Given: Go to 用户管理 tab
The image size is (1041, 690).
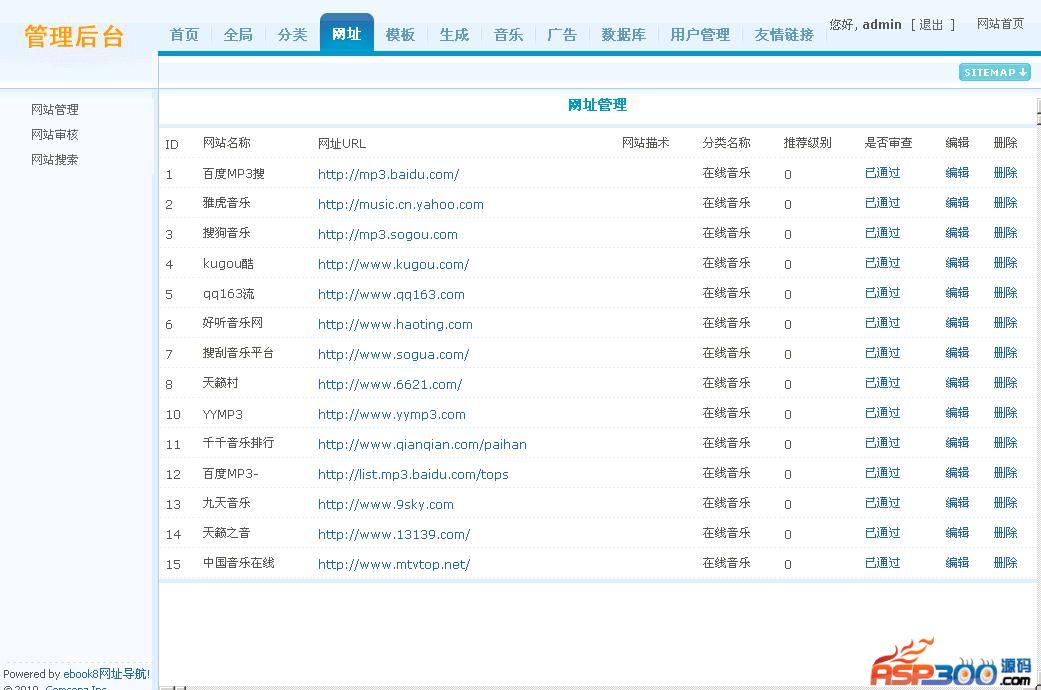Looking at the screenshot, I should 699,35.
